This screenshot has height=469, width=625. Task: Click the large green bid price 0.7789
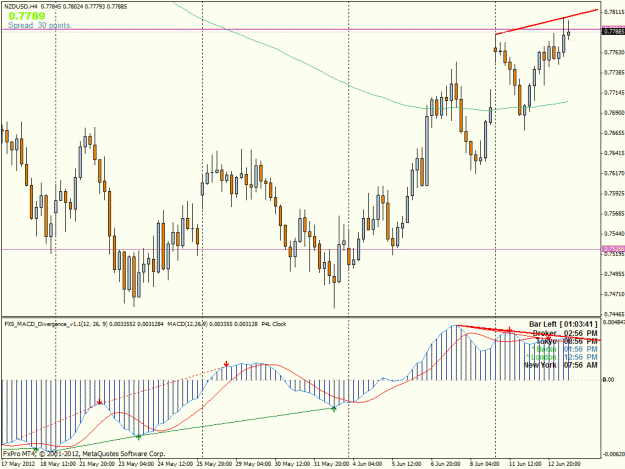click(x=27, y=16)
